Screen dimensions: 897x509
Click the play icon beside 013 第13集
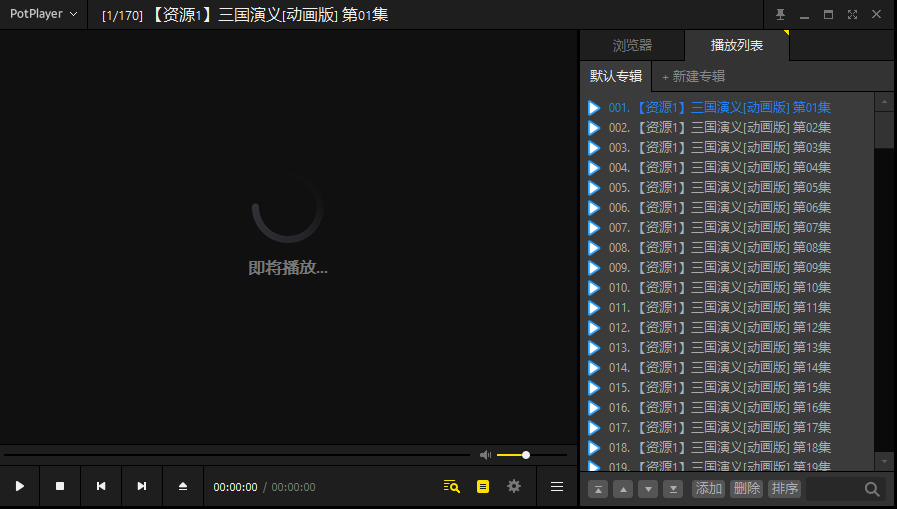tap(594, 348)
